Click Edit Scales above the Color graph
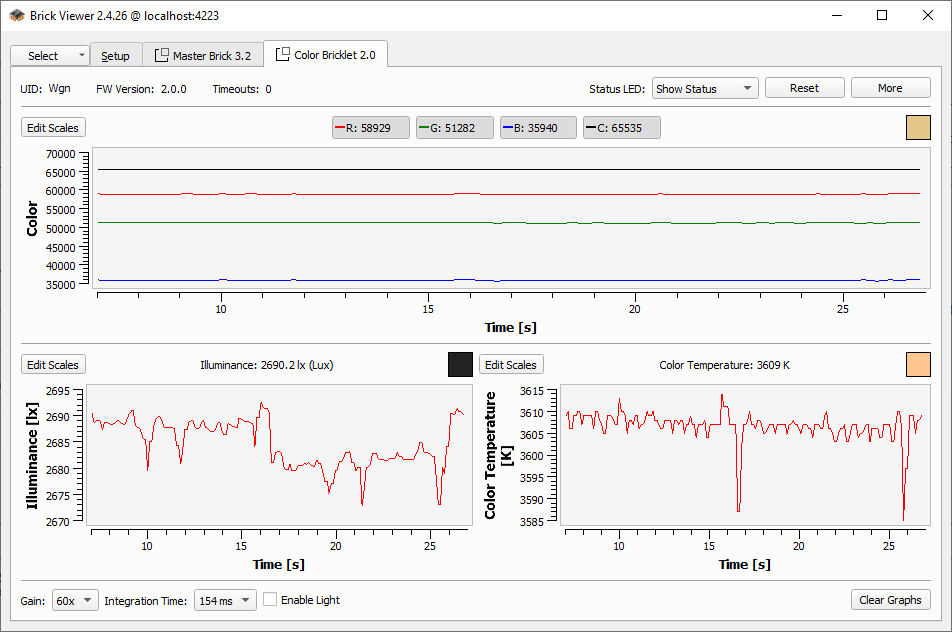This screenshot has width=952, height=632. 54,128
